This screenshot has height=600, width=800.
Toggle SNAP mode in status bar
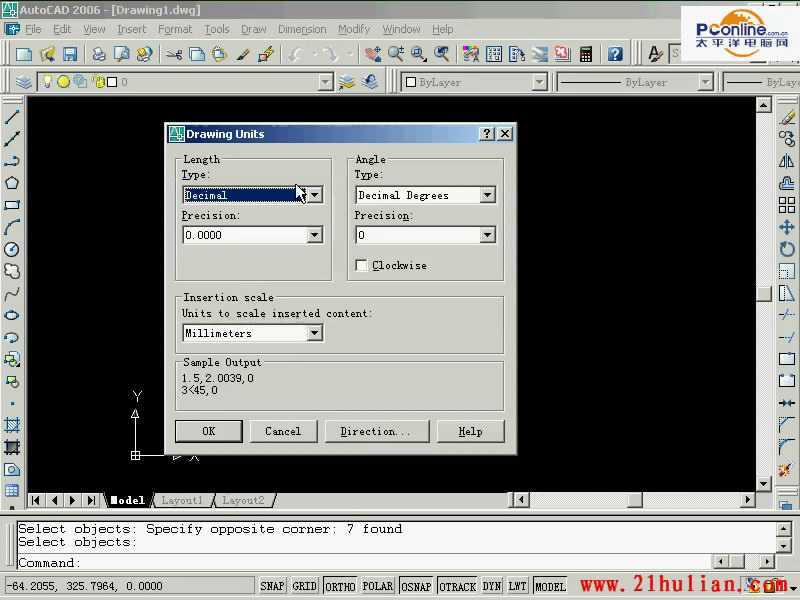[272, 586]
